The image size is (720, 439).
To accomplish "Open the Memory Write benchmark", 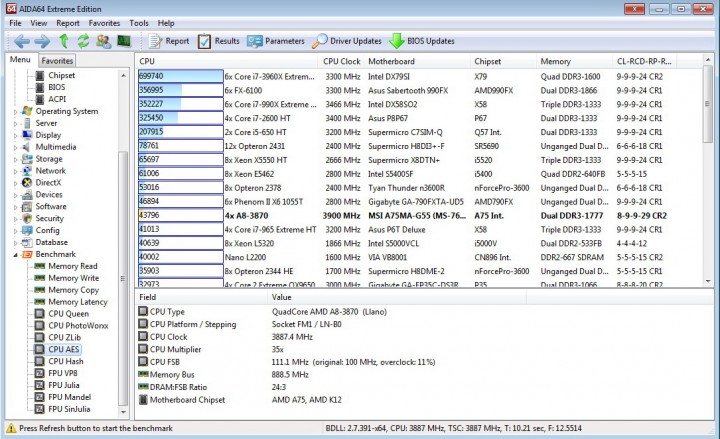I will (x=73, y=278).
